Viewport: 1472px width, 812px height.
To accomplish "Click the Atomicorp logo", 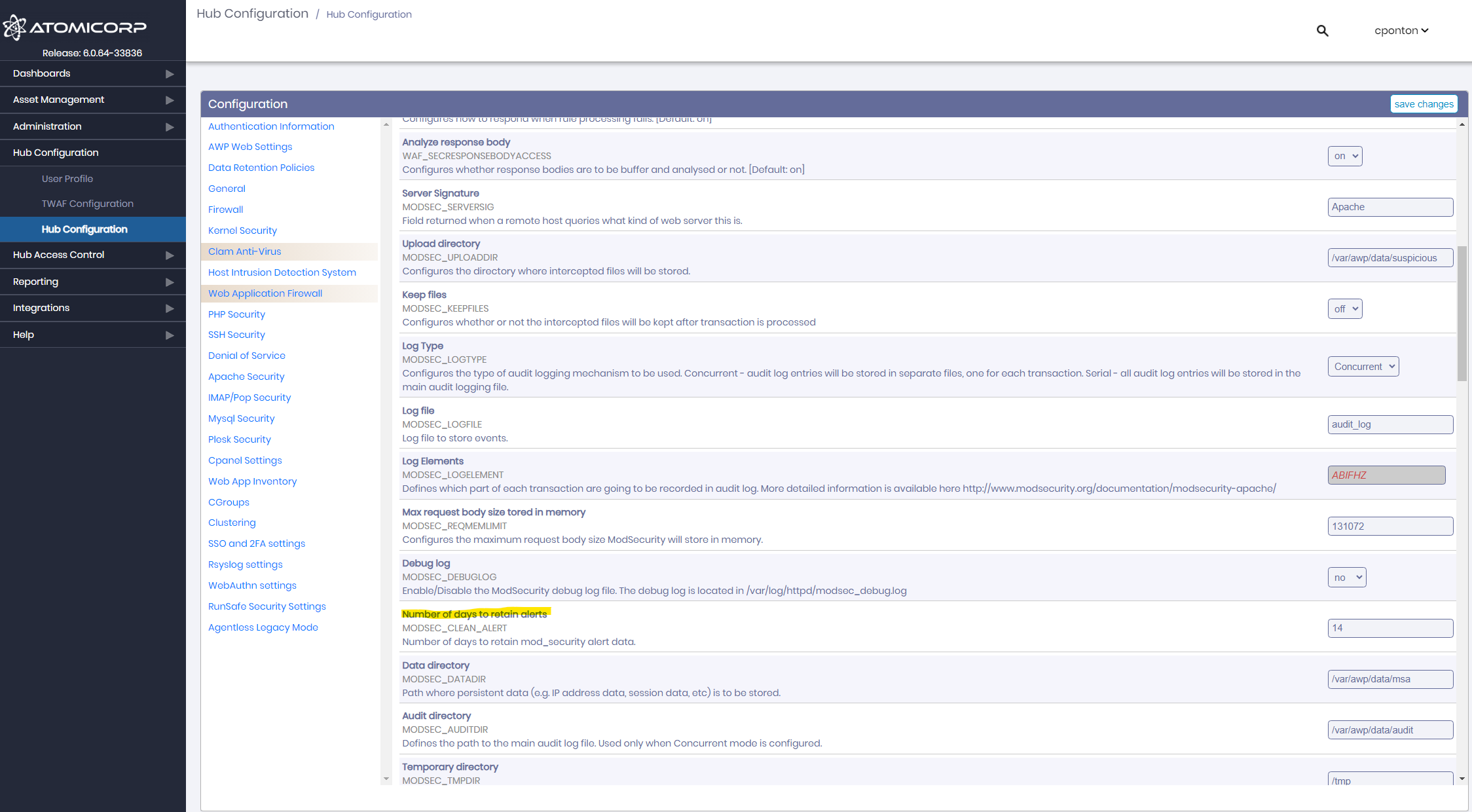I will click(x=74, y=28).
